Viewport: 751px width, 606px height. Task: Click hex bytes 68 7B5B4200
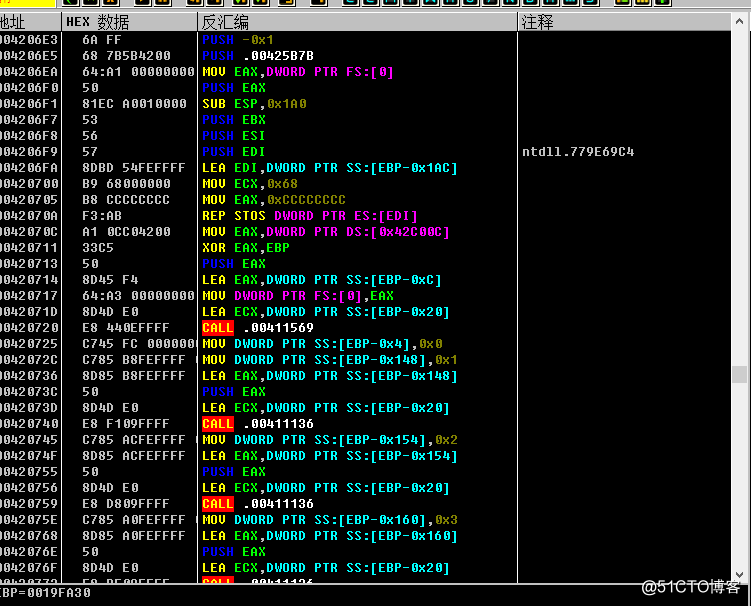click(x=126, y=56)
